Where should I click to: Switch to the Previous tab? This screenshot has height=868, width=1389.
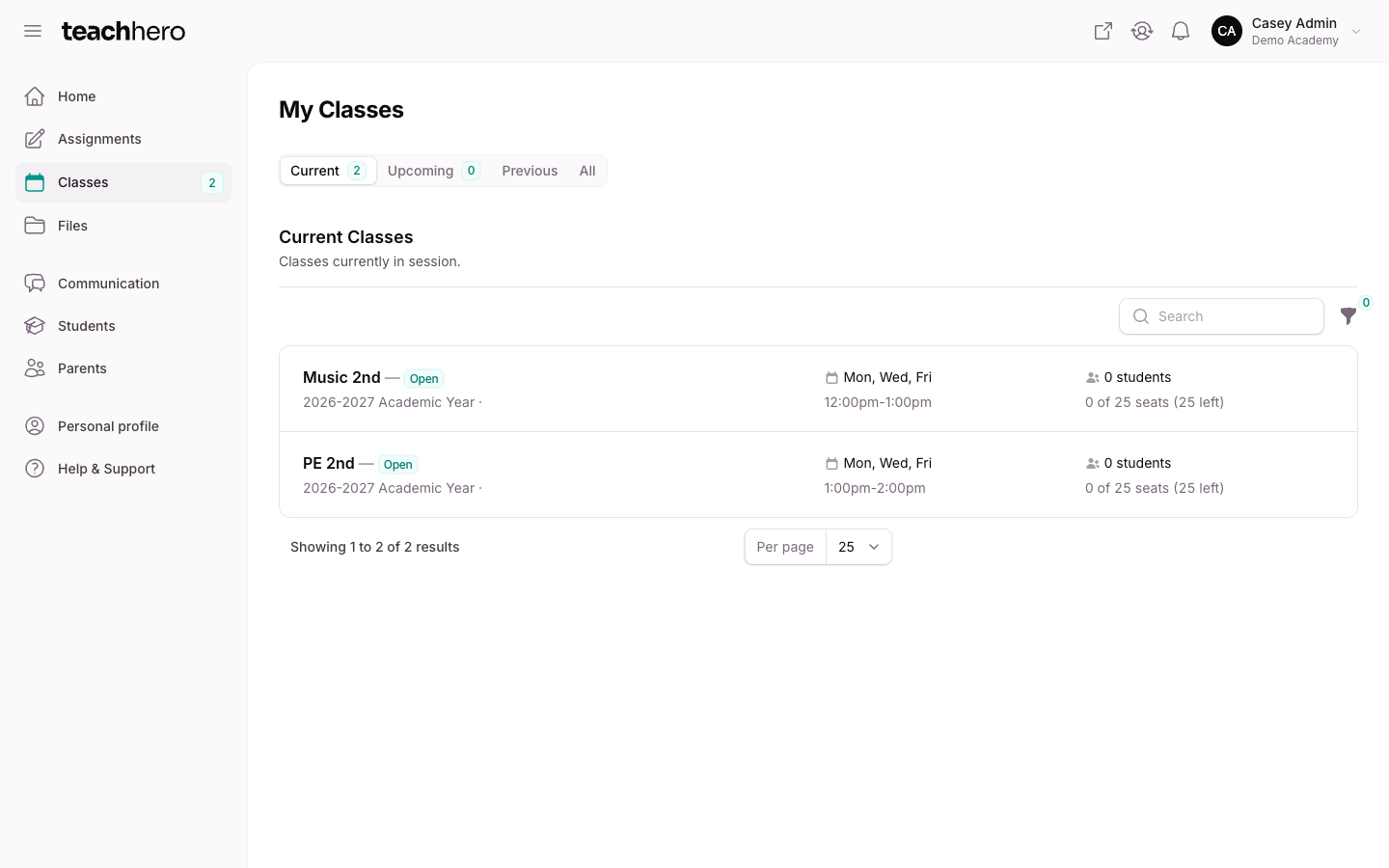(530, 171)
